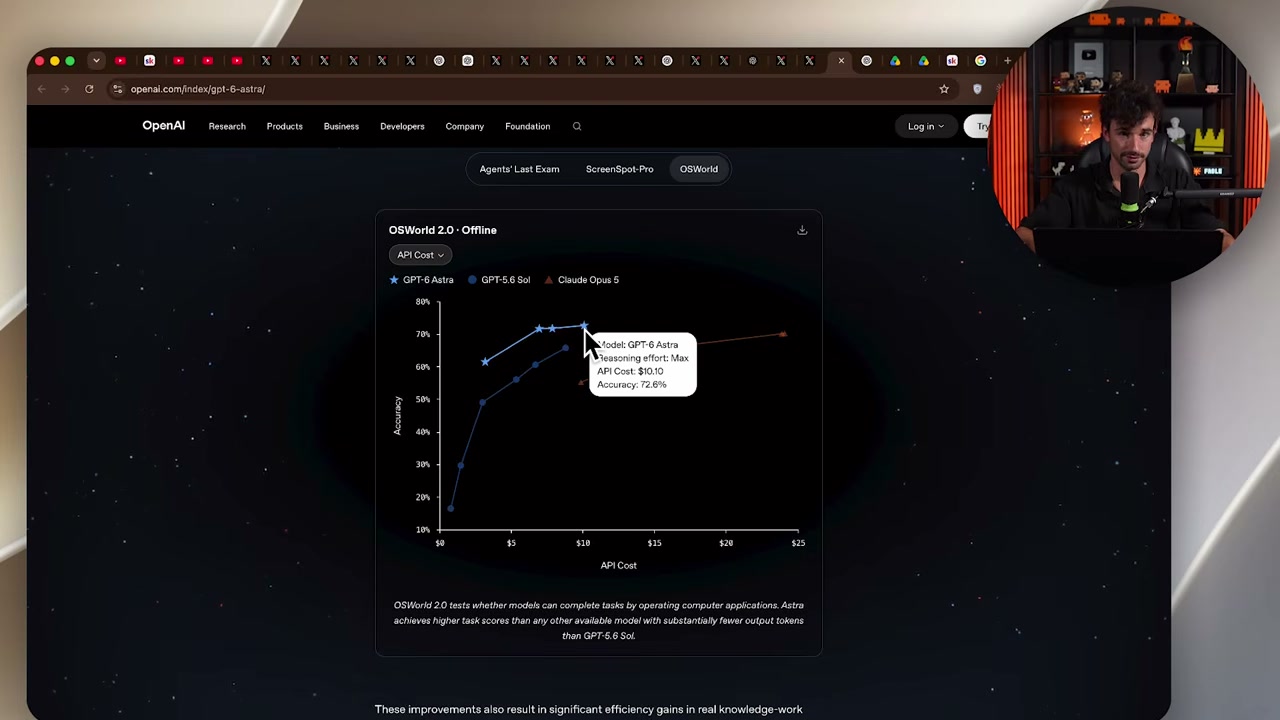Select the Agents' Last Exam tab

tap(519, 169)
